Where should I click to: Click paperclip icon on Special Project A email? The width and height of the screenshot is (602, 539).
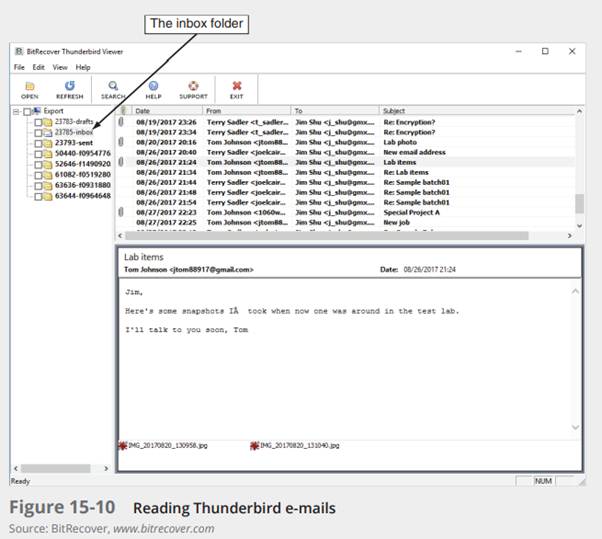click(x=121, y=212)
